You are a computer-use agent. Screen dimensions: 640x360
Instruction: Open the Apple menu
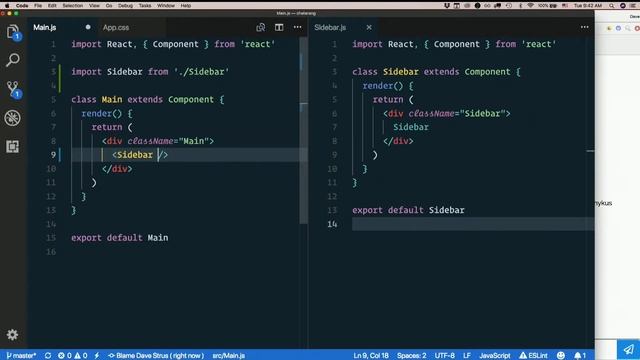(x=7, y=6)
